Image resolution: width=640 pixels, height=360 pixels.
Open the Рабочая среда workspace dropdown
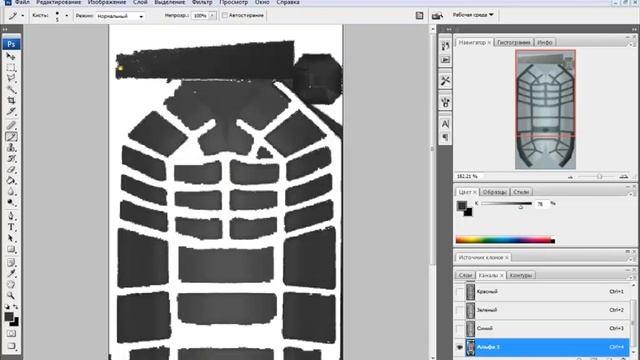pos(473,15)
